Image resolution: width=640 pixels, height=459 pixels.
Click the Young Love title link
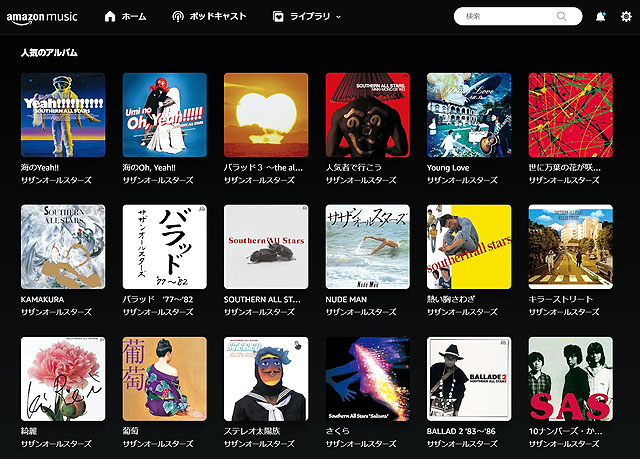(x=448, y=168)
